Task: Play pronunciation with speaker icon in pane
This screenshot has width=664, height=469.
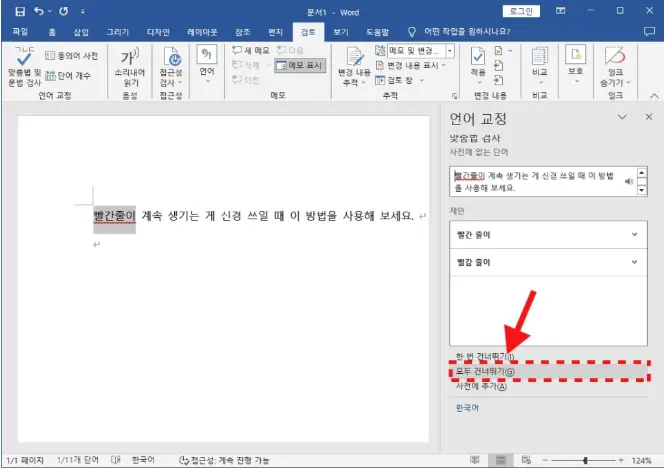Action: pos(629,181)
